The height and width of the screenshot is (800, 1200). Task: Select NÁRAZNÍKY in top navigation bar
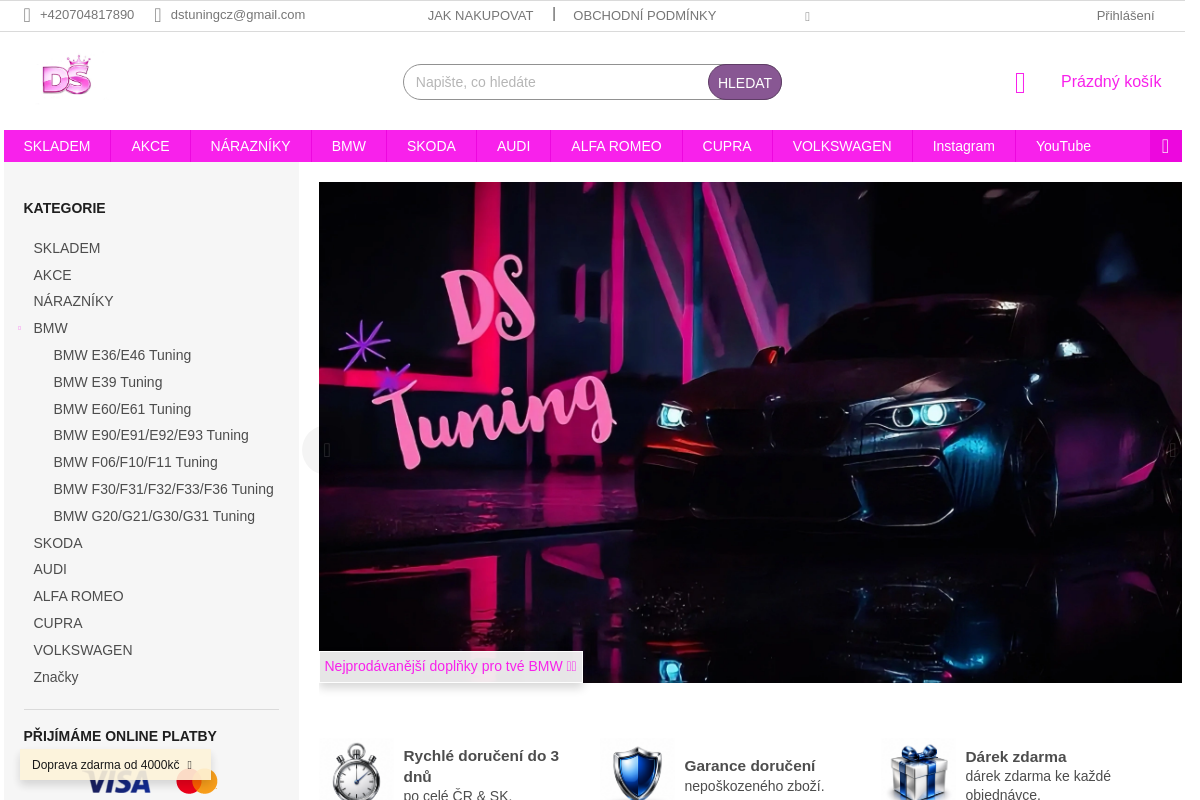point(250,146)
